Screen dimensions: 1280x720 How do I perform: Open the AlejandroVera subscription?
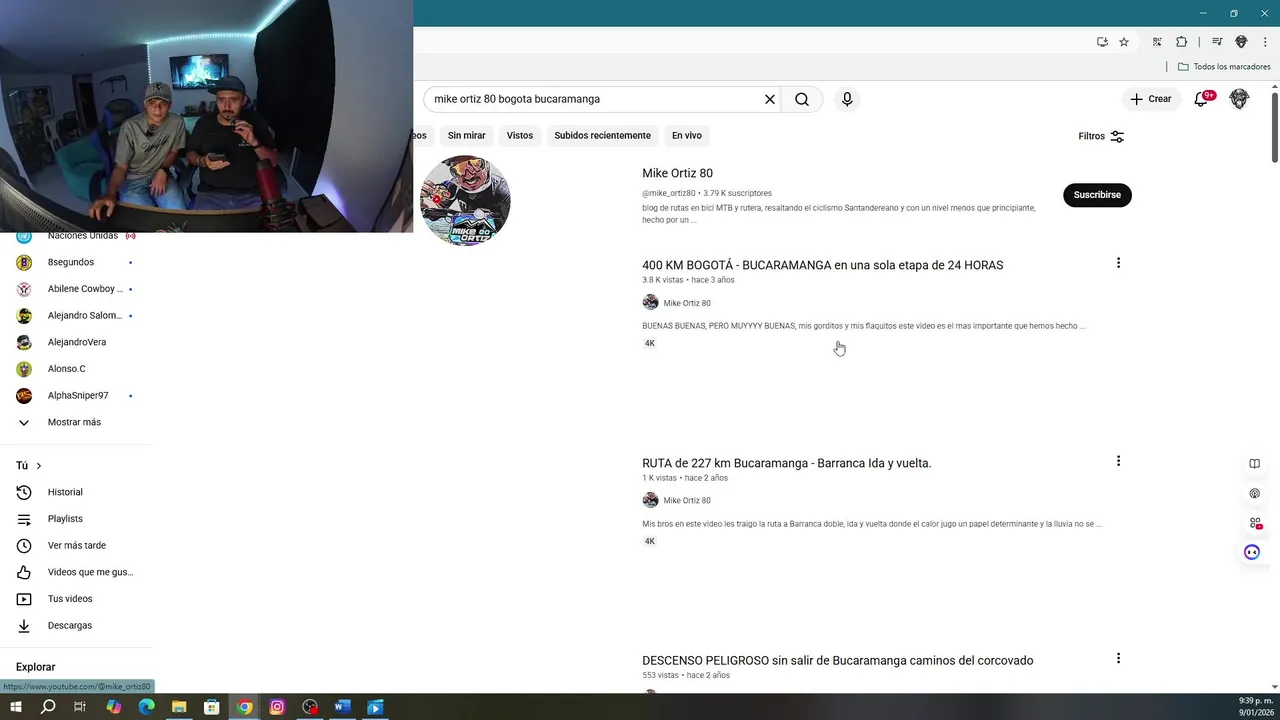pos(75,342)
